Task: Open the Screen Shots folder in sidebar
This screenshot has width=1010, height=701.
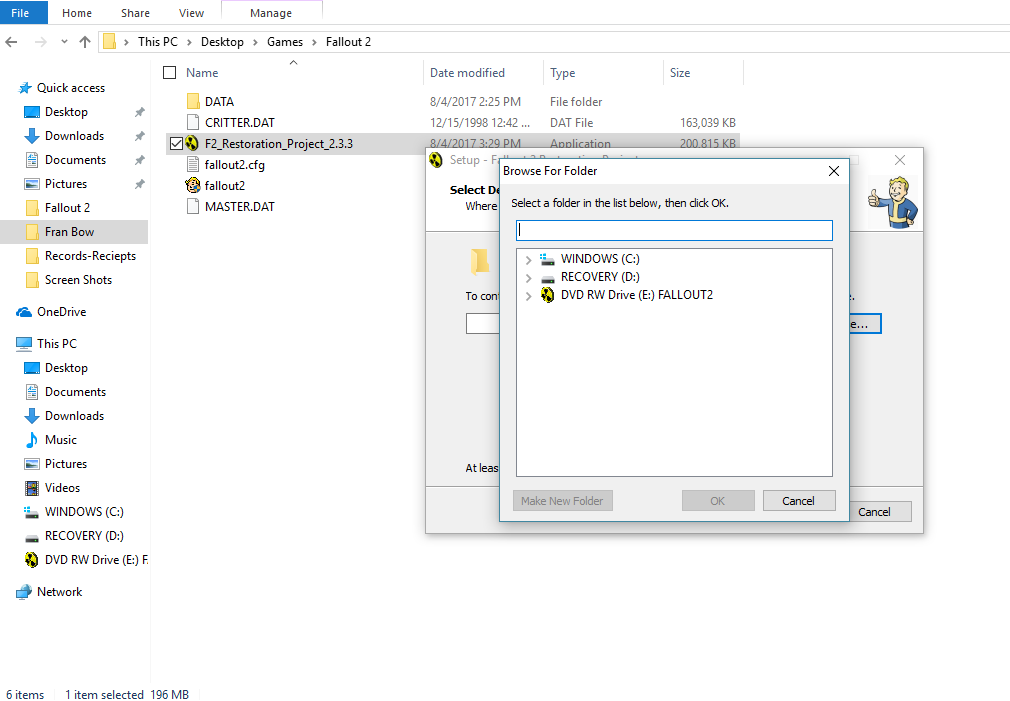Action: click(78, 280)
